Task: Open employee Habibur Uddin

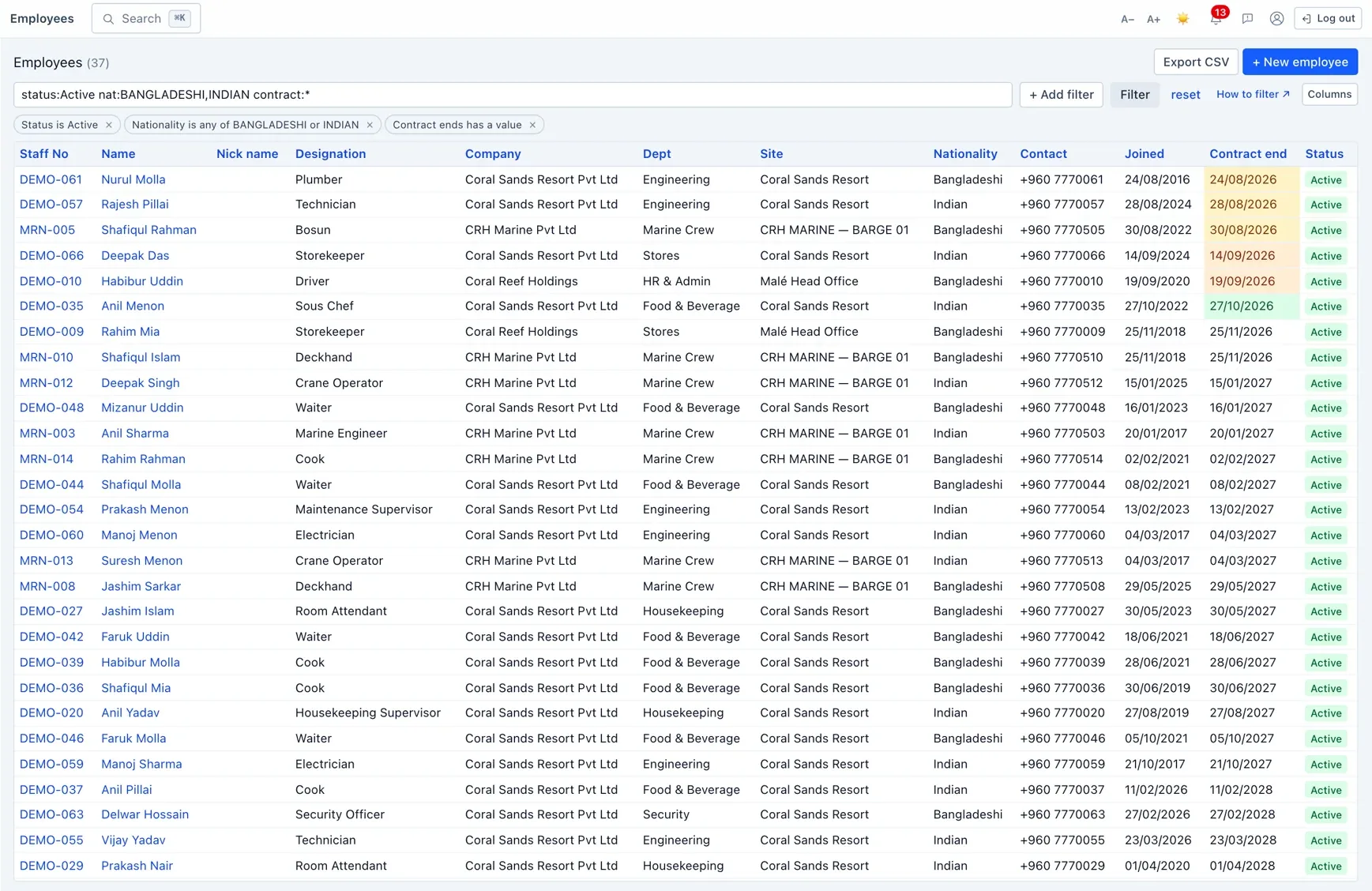Action: coord(142,281)
